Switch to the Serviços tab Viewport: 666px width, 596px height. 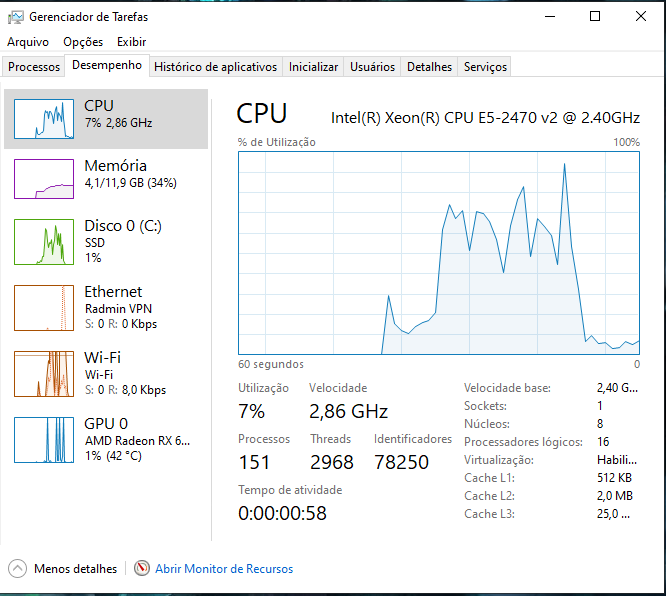(485, 67)
